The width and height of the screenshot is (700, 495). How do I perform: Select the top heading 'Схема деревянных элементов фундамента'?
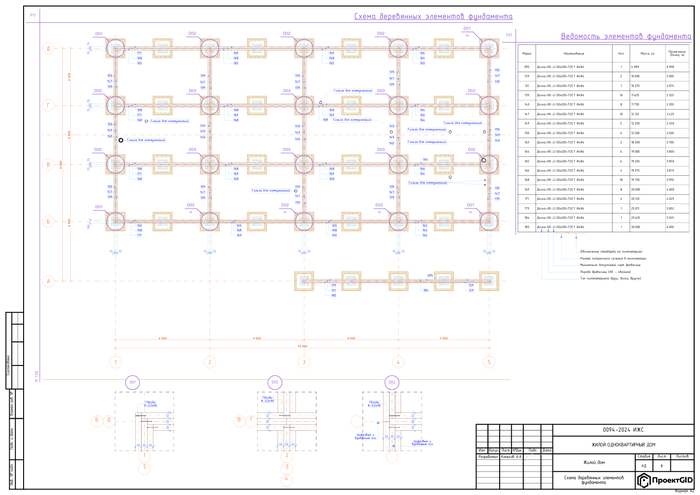(x=433, y=17)
